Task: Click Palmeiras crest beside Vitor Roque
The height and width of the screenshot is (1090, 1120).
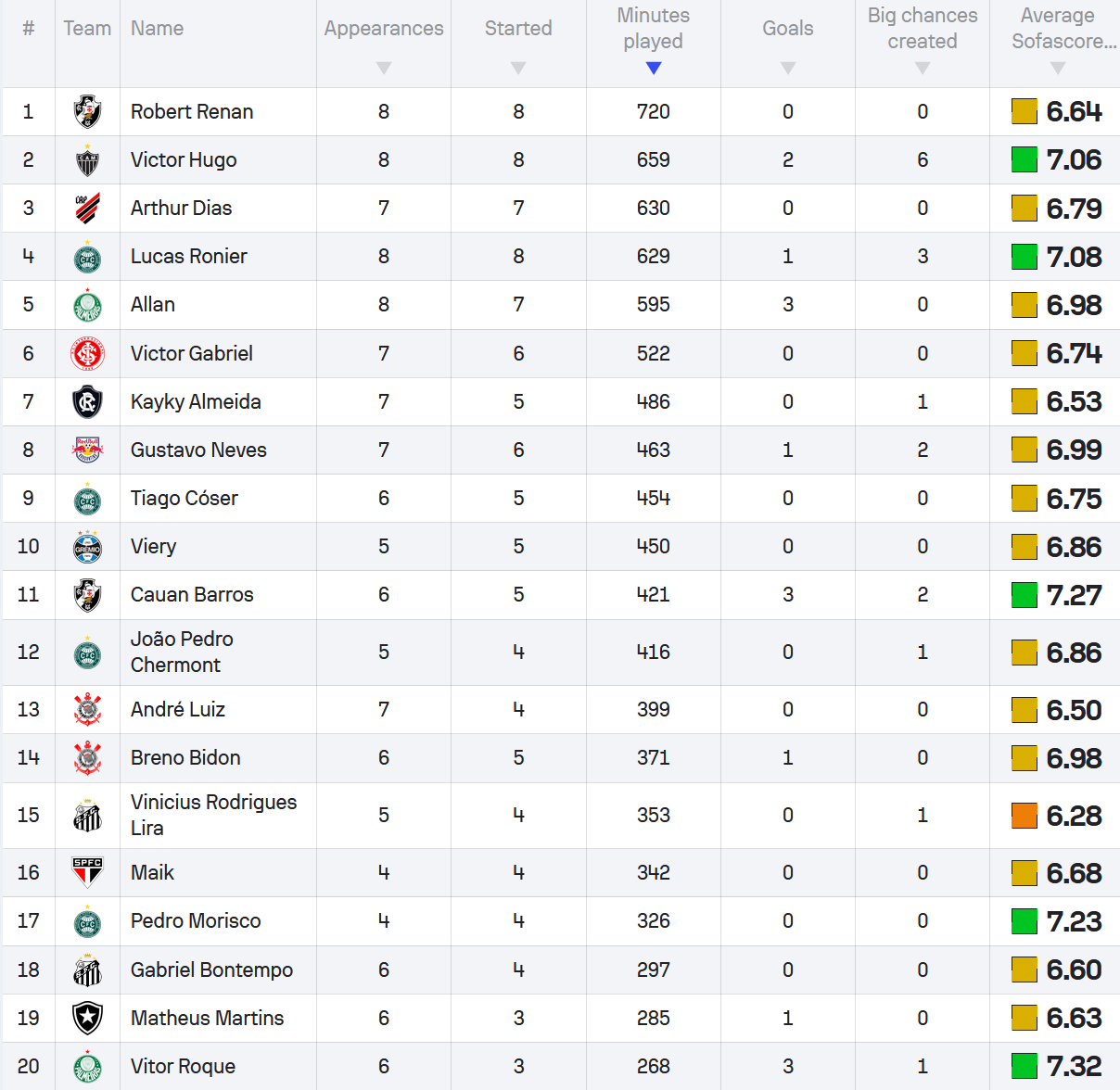Action: pyautogui.click(x=87, y=1066)
